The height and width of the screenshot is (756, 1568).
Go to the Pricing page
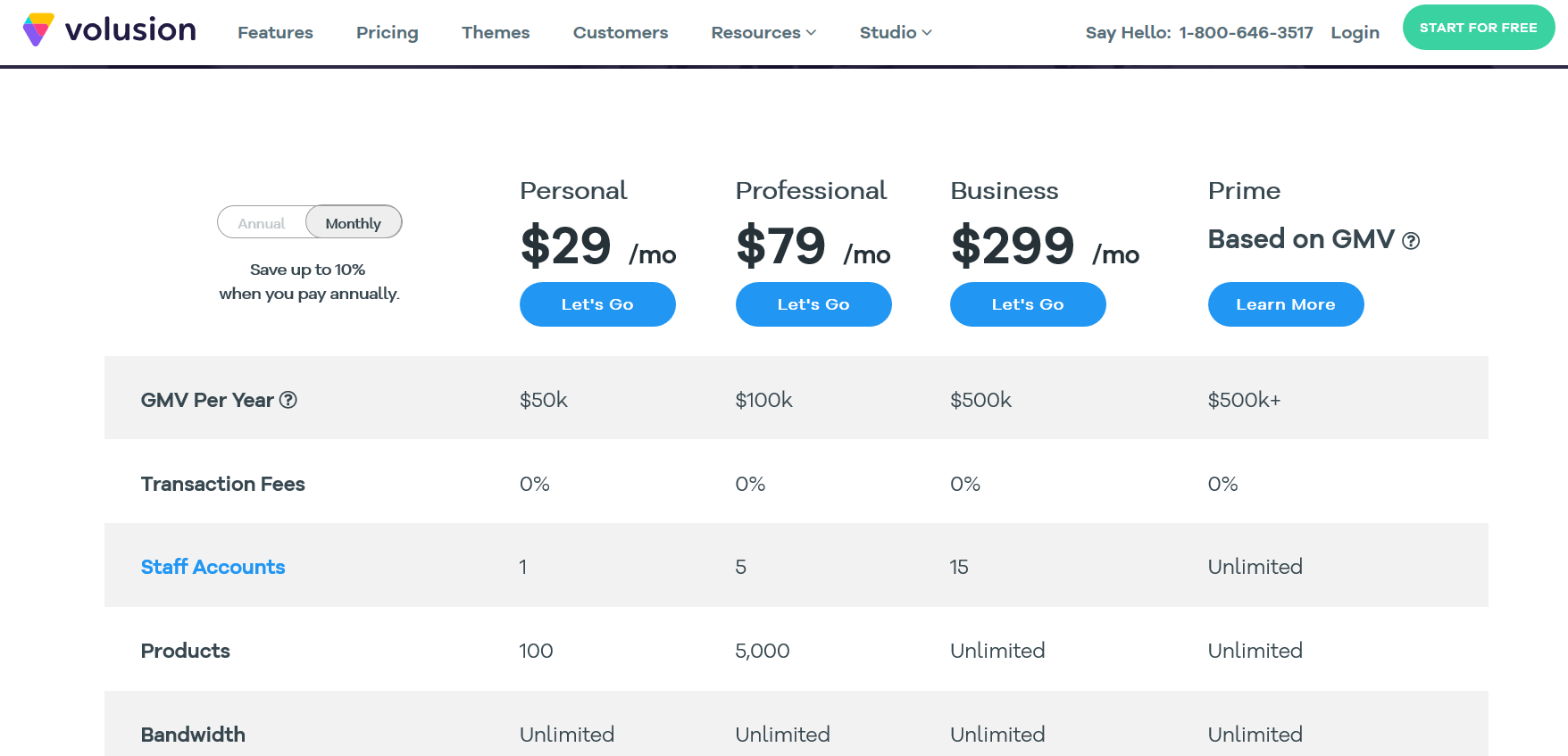[387, 32]
